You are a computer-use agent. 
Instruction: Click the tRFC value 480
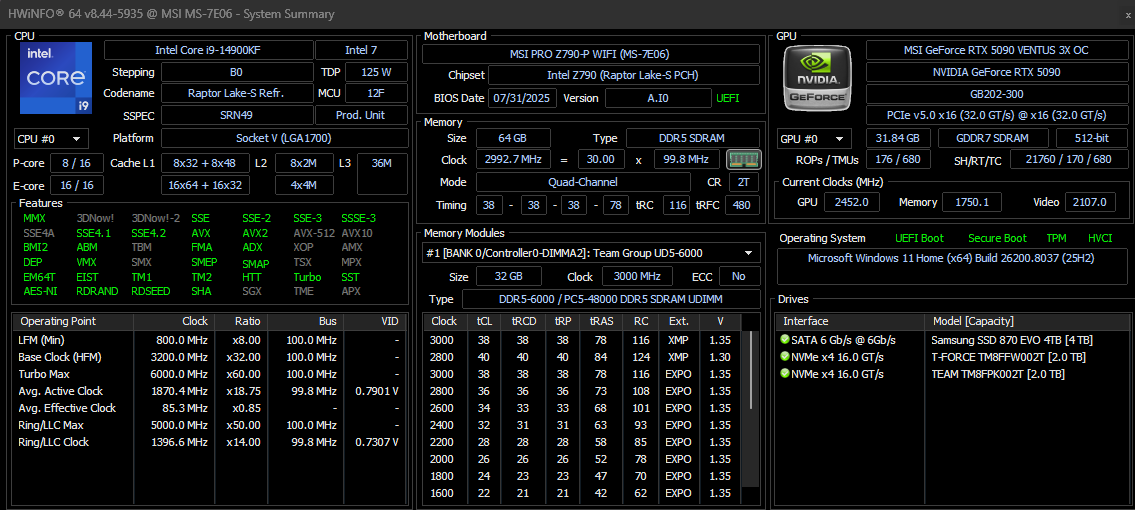(741, 205)
